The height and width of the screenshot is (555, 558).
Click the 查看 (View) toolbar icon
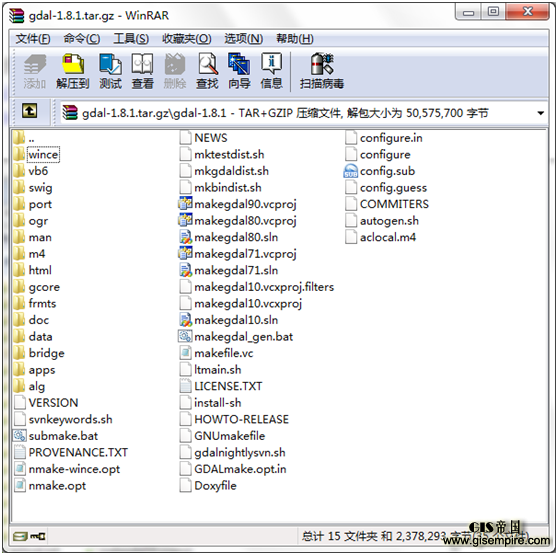[142, 71]
